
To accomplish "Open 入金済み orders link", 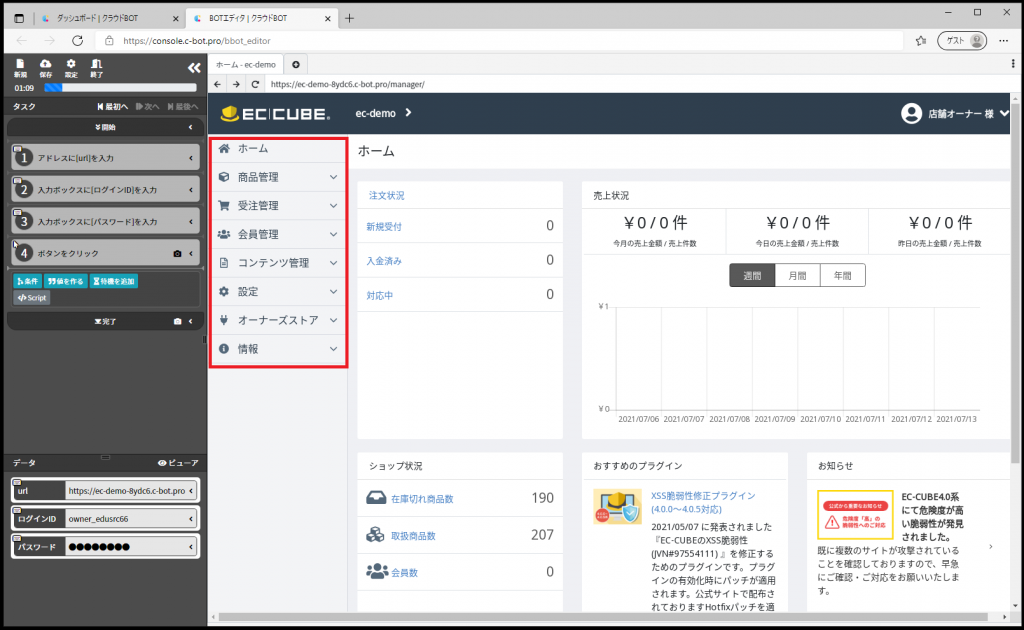I will click(x=384, y=261).
